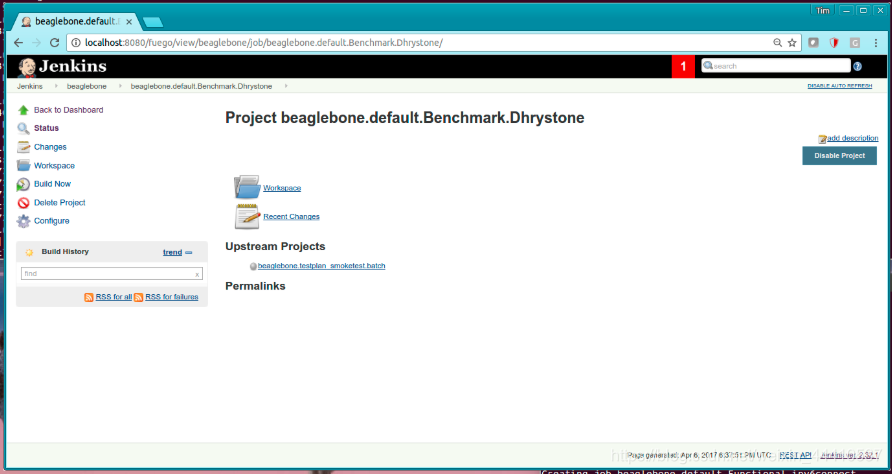The width and height of the screenshot is (892, 474).
Task: Clear the find field with x
Action: 197,274
